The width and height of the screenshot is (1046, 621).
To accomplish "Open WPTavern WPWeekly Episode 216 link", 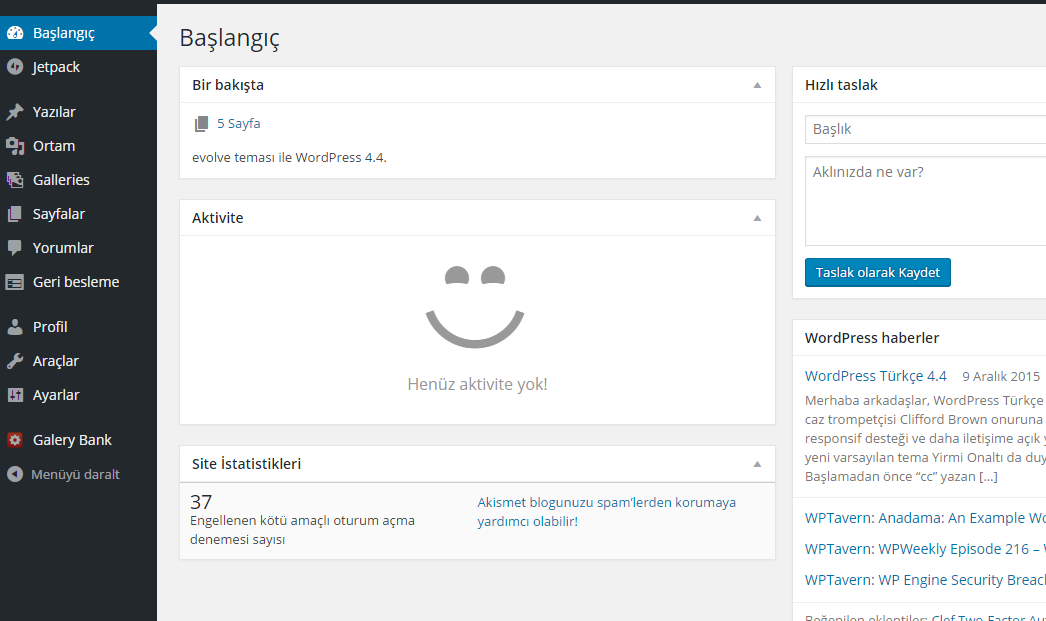I will tap(925, 549).
